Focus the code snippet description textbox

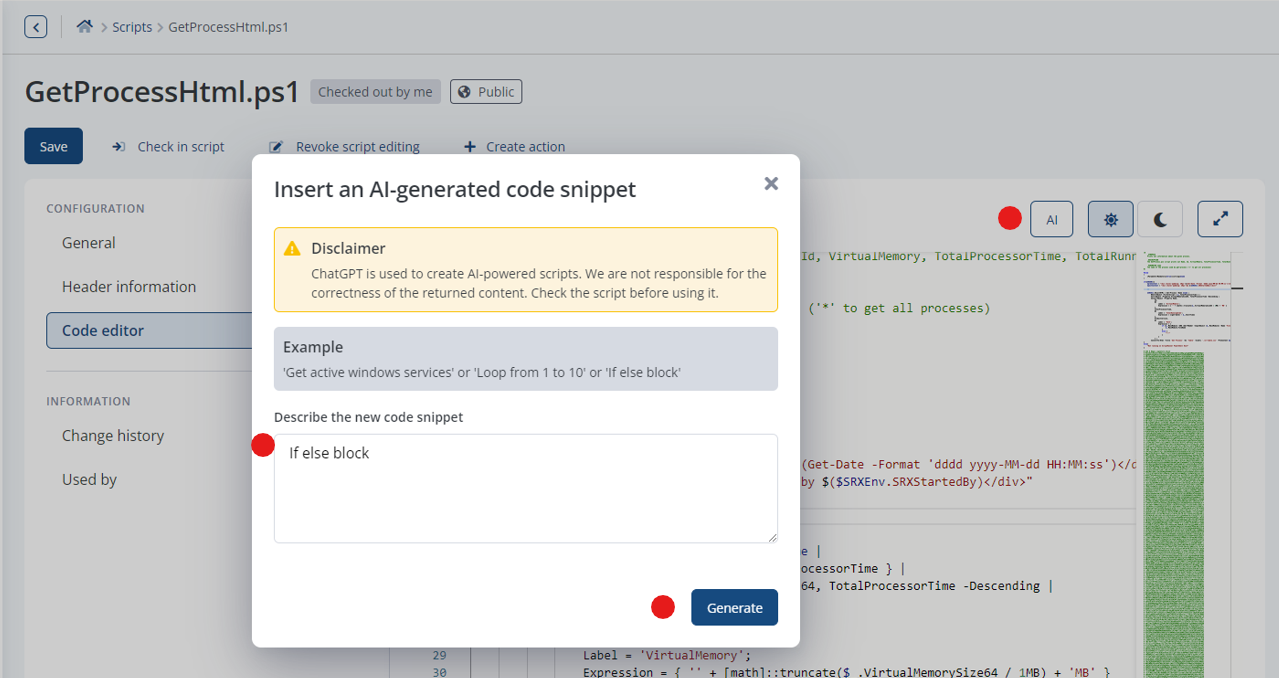point(526,489)
